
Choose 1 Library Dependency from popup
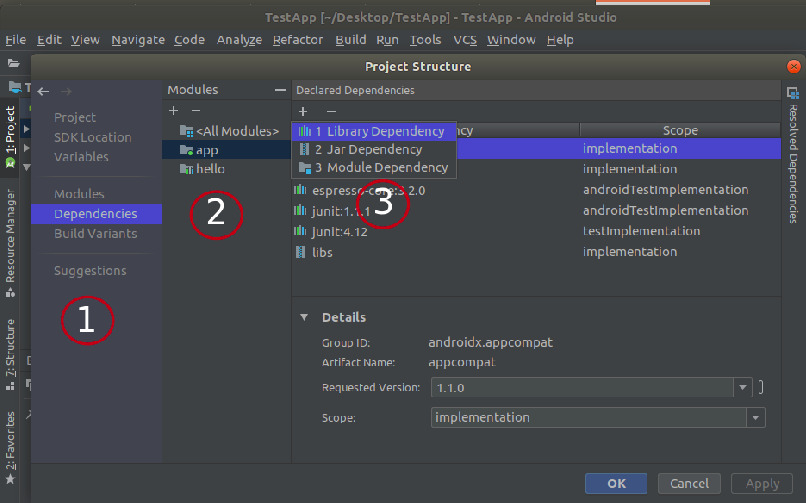(374, 132)
